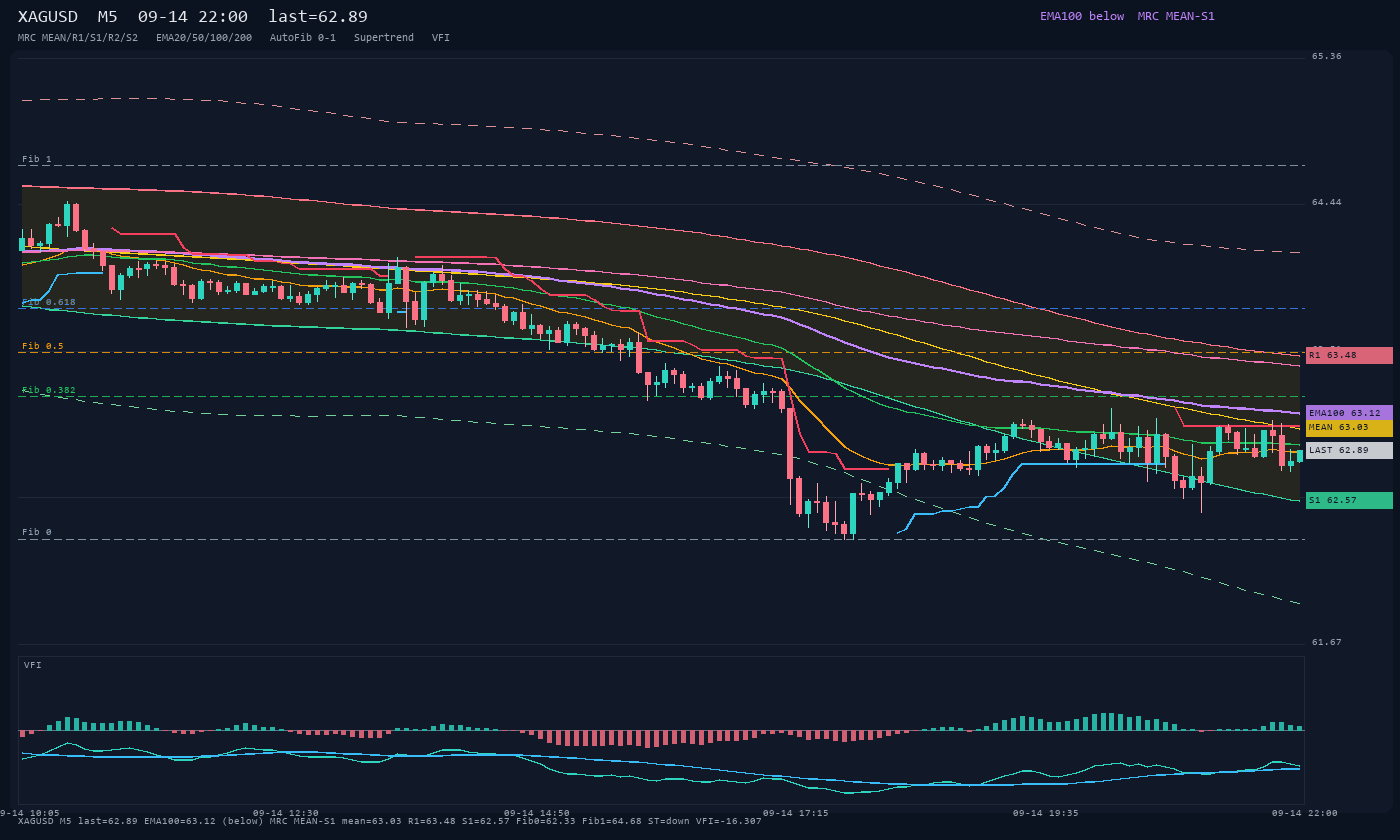Click the "09-14 22:00" time axis label
Image resolution: width=1400 pixels, height=840 pixels.
(1305, 813)
